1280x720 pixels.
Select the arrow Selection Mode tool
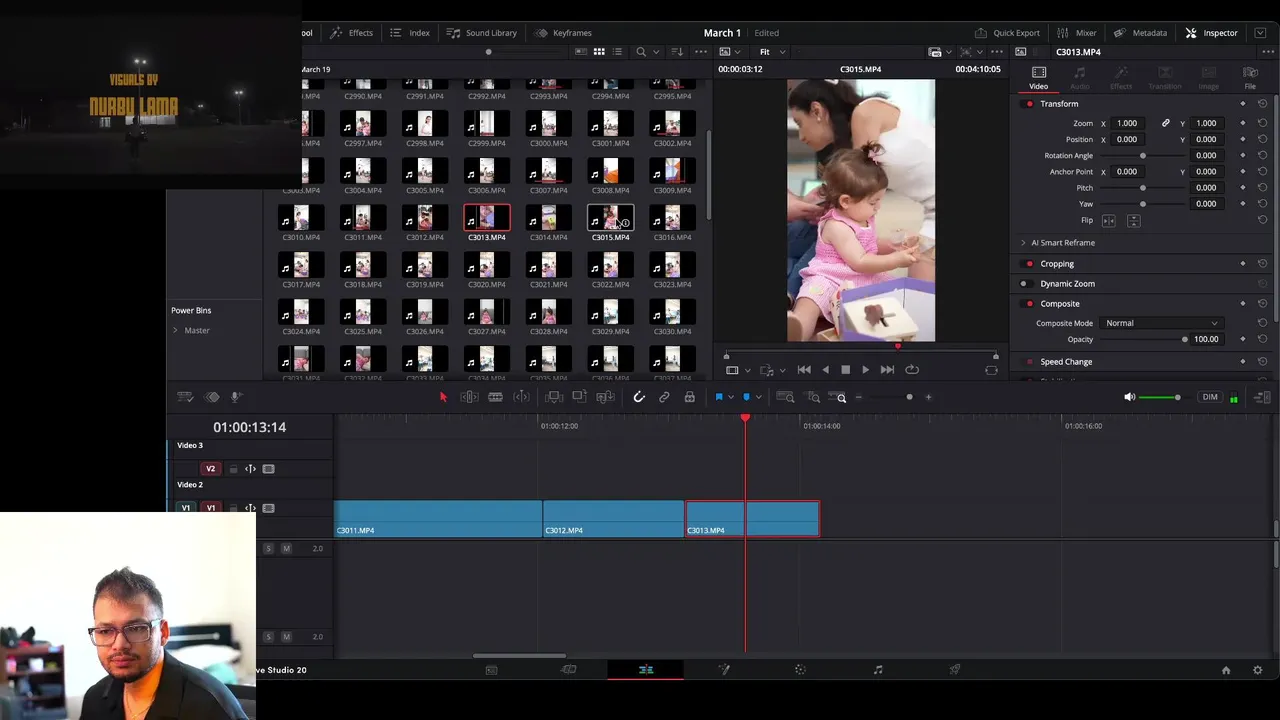click(x=443, y=397)
